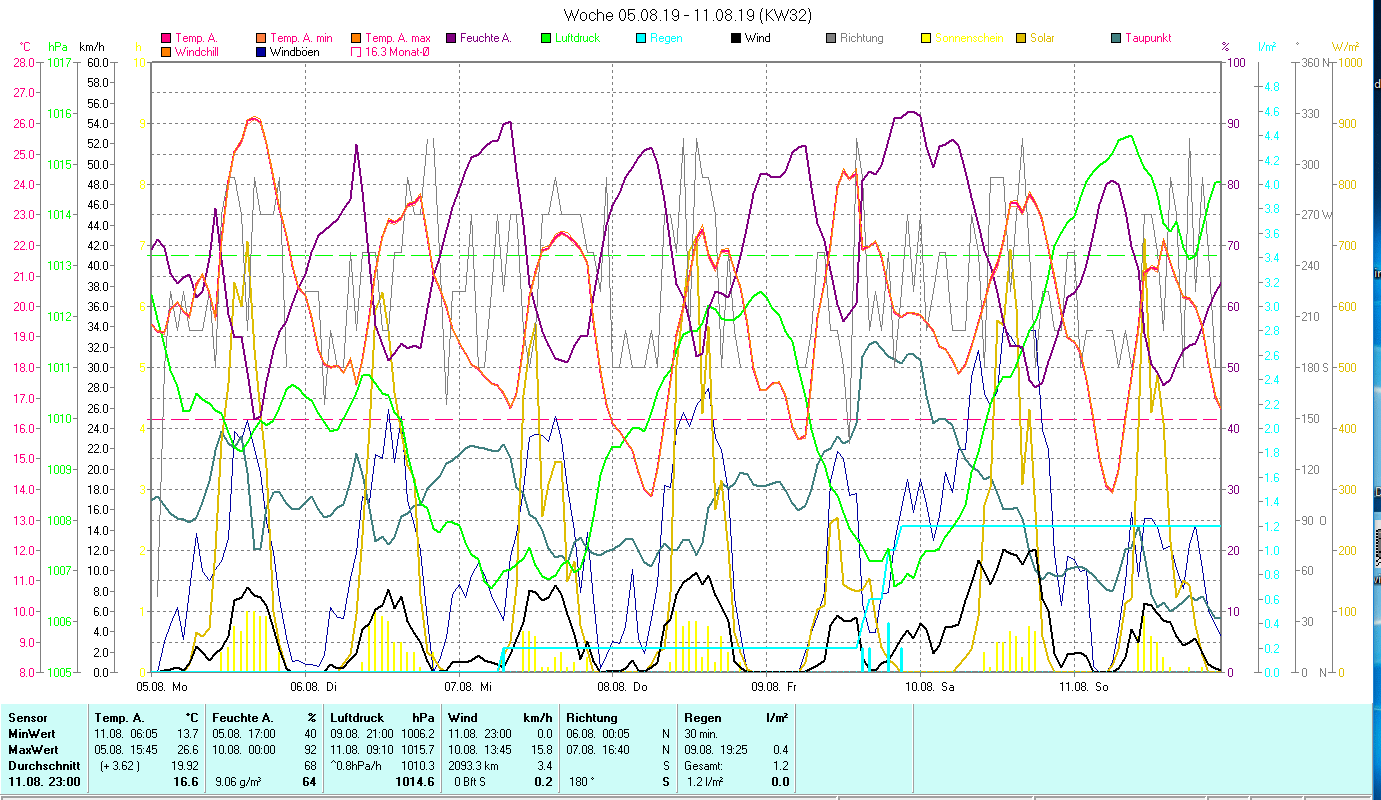Click the Regen column header in table
Screen dimensions: 1381x800
coord(703,718)
